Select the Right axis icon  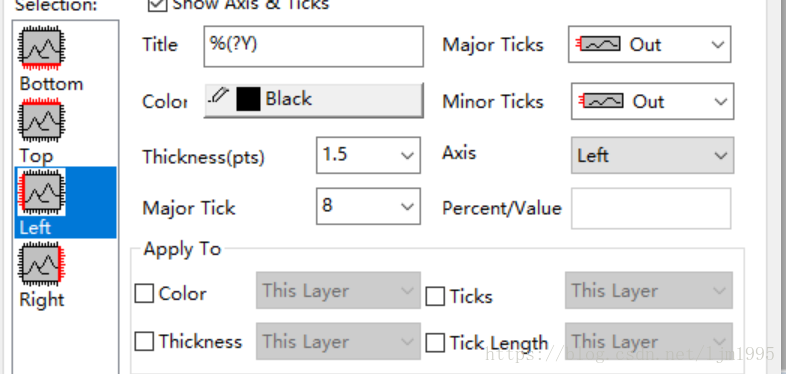(41, 264)
